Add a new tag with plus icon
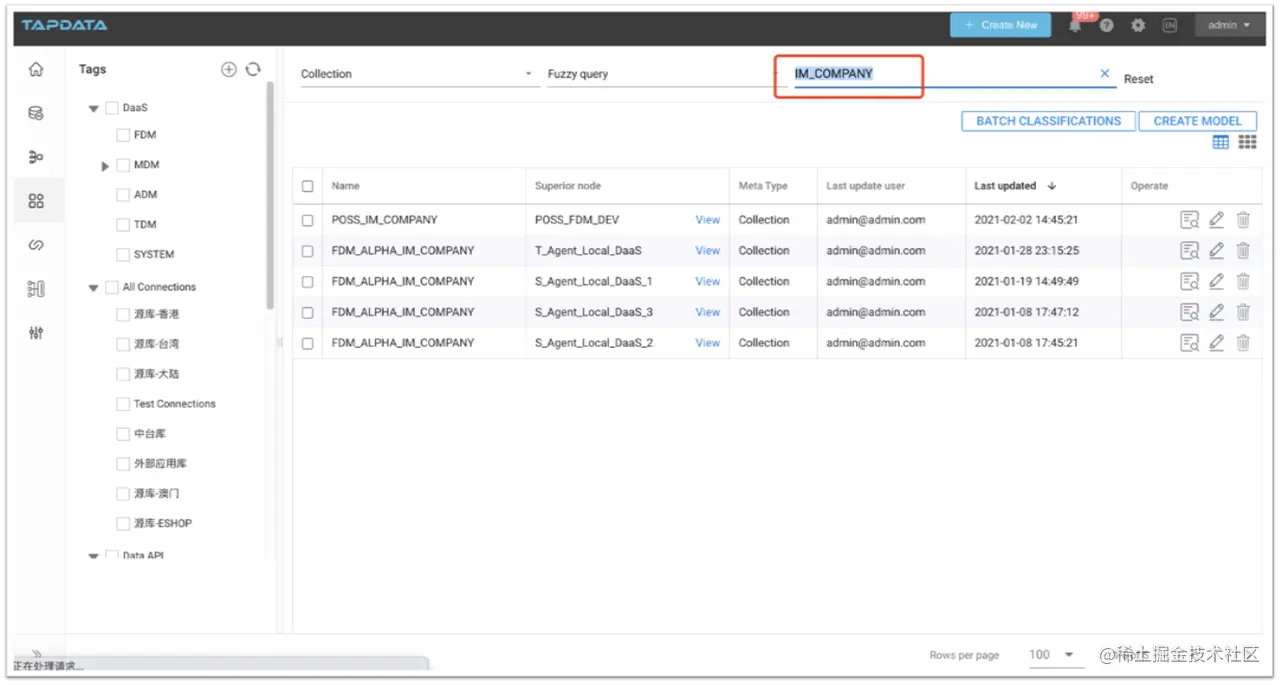This screenshot has height=685, width=1280. [x=228, y=69]
